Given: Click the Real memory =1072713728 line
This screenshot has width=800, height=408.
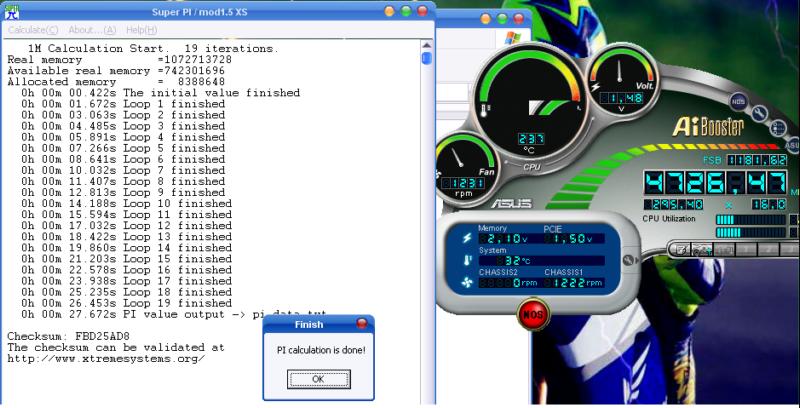Looking at the screenshot, I should click(x=119, y=60).
